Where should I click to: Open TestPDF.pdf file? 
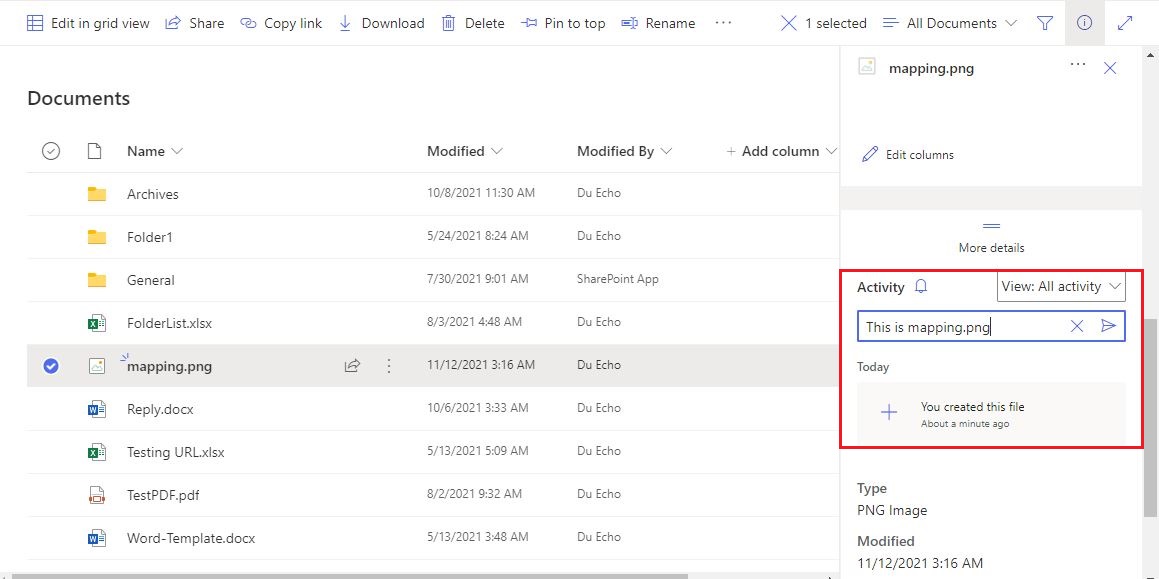tap(163, 495)
